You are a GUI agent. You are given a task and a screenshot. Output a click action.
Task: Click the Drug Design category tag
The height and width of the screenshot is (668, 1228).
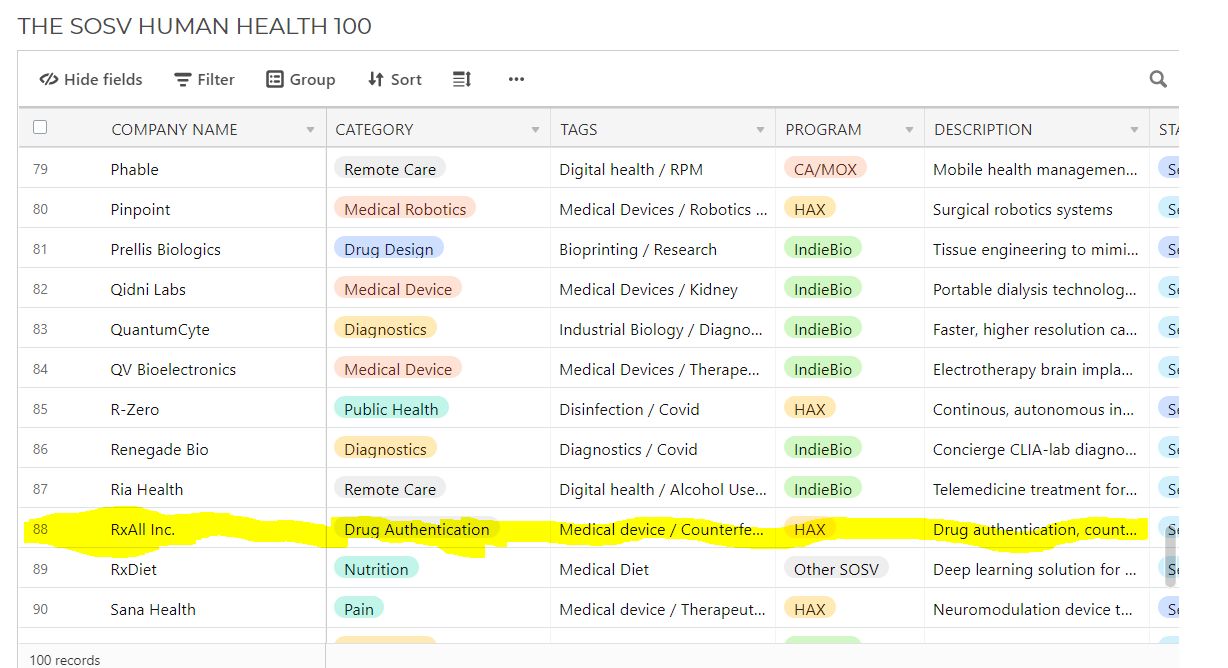[x=388, y=249]
